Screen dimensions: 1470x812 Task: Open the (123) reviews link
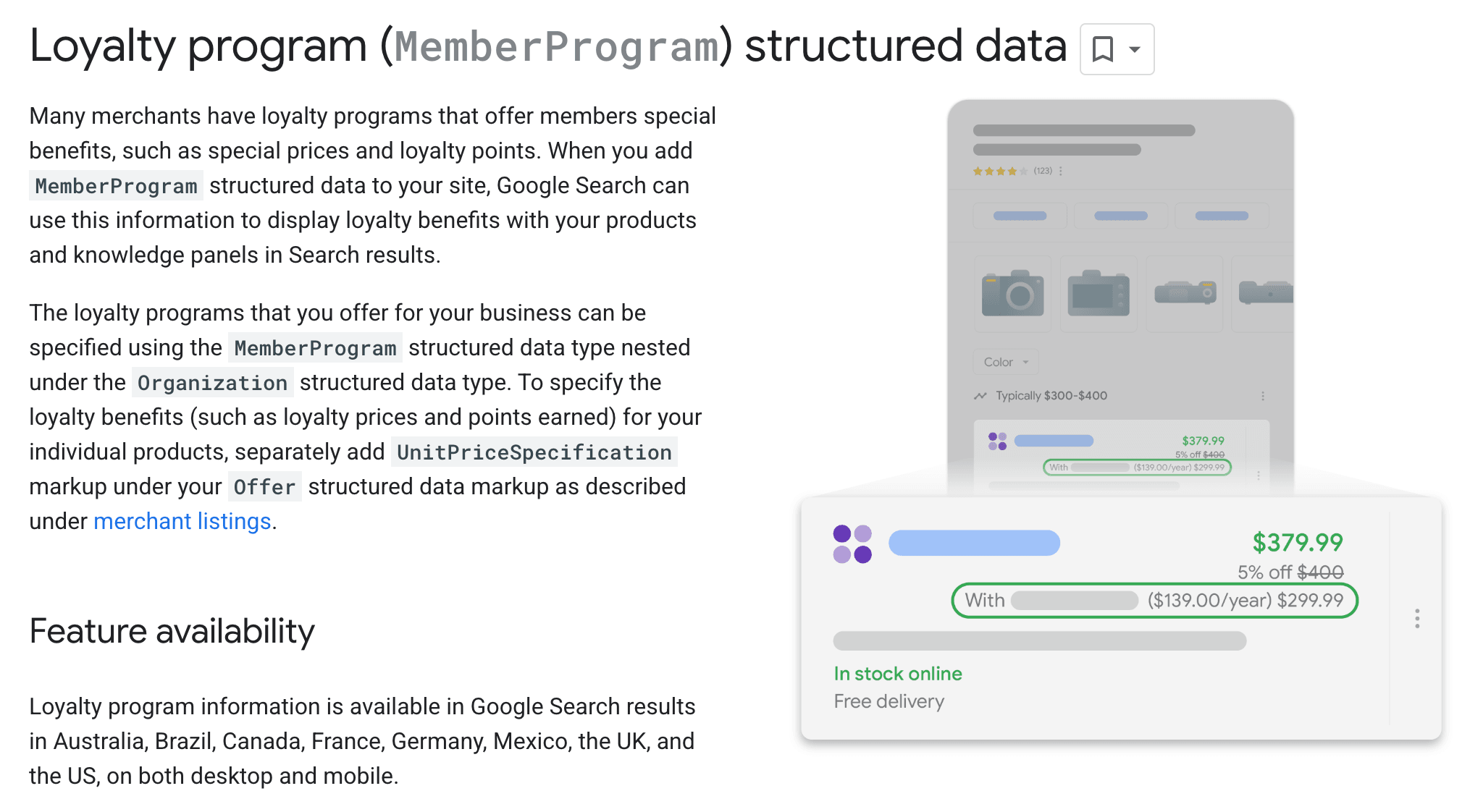click(x=1041, y=171)
